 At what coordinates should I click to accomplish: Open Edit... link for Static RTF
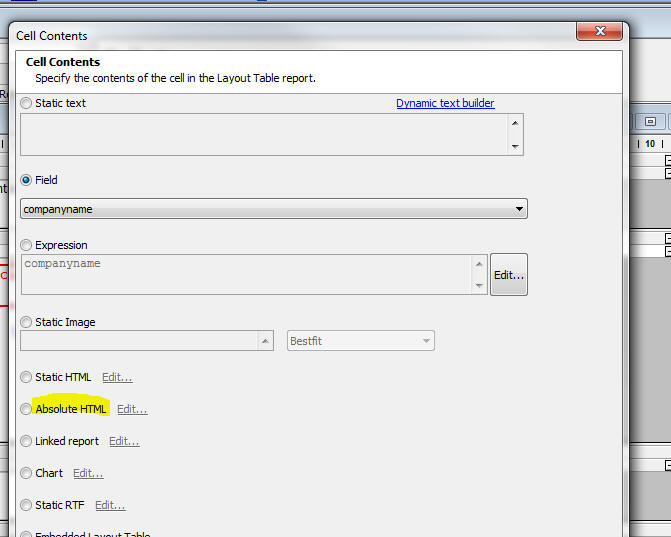110,505
